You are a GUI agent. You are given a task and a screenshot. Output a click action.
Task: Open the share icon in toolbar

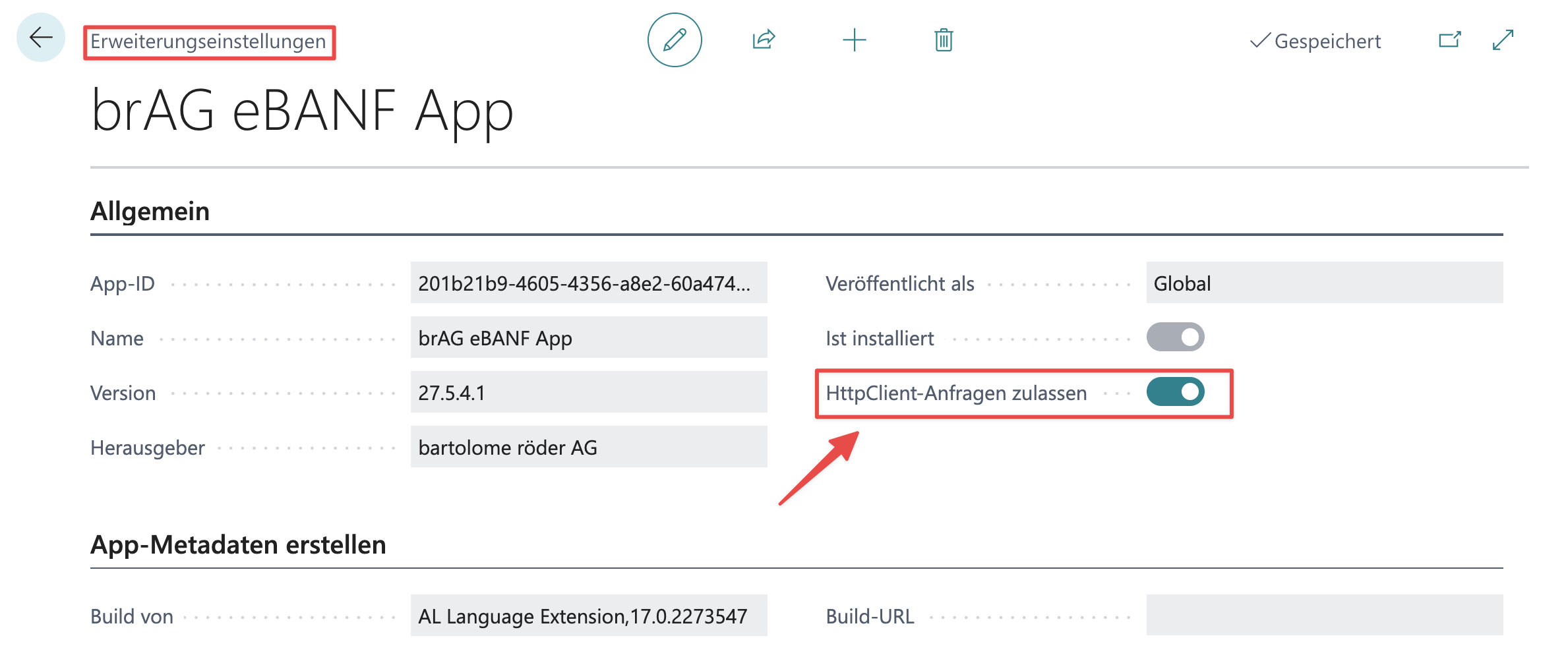point(764,40)
